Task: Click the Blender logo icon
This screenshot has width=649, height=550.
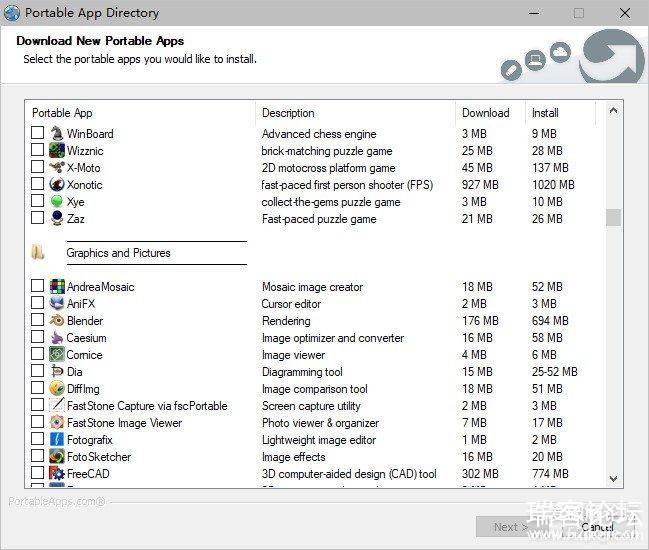Action: (x=57, y=320)
